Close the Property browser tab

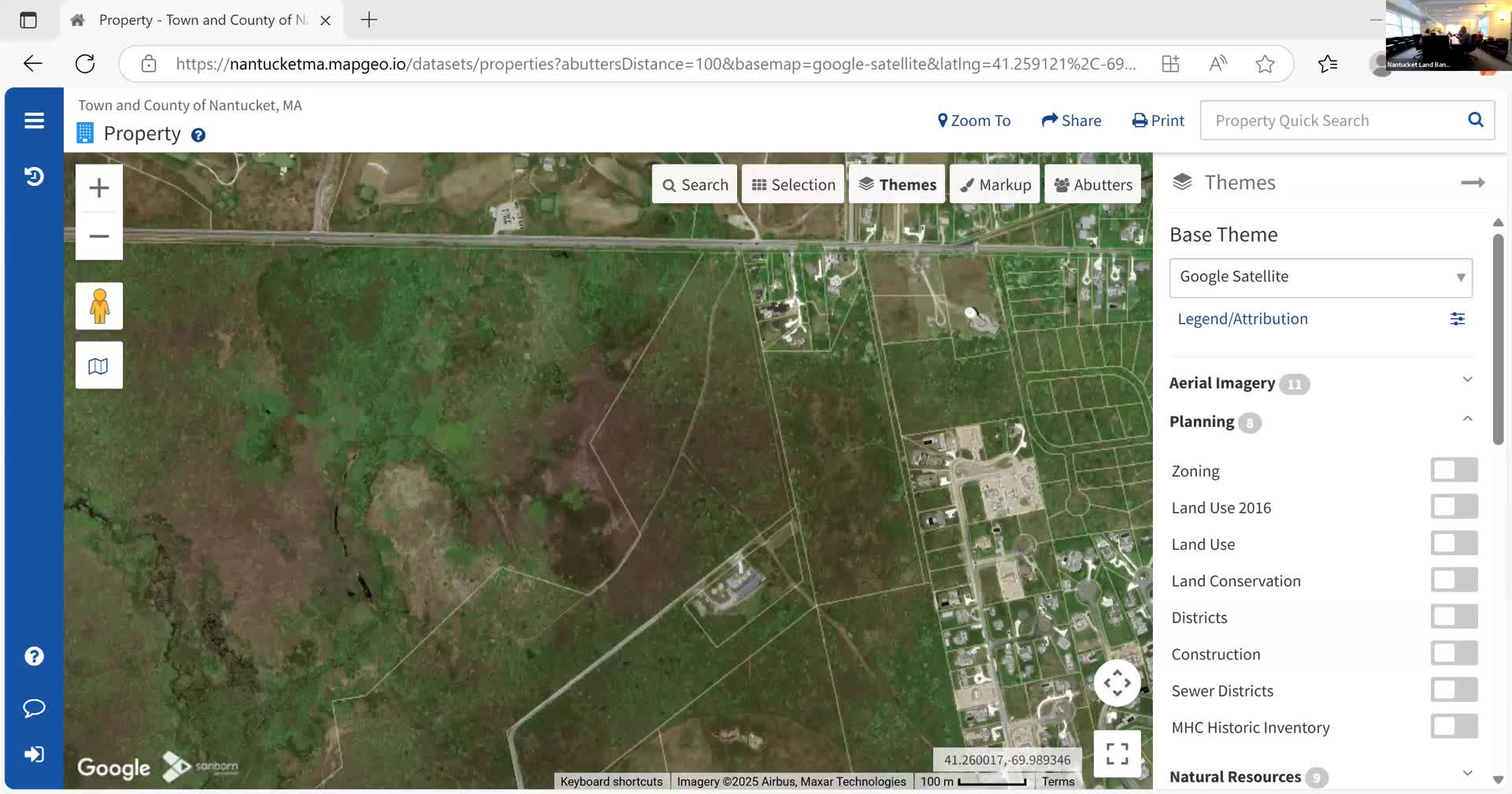[x=325, y=20]
